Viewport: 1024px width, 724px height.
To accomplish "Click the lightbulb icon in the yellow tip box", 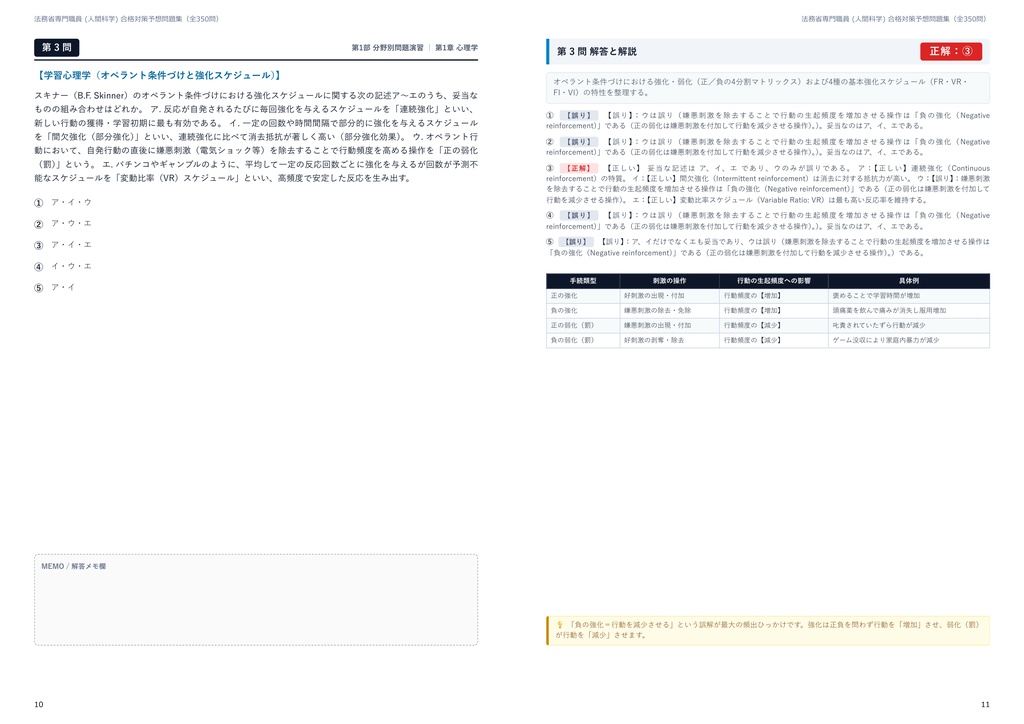I will click(559, 625).
